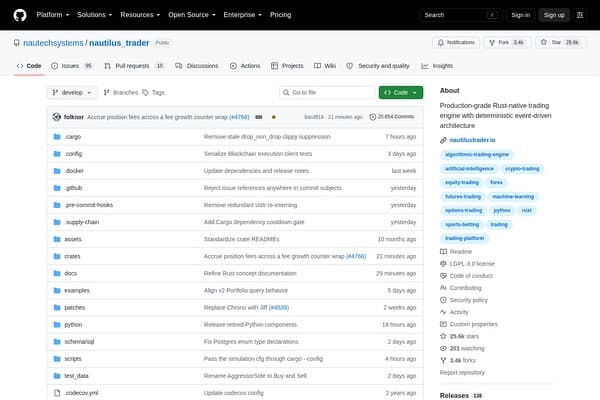Screen dimensions: 600x400
Task: Open the Actions tab
Action: click(x=245, y=66)
